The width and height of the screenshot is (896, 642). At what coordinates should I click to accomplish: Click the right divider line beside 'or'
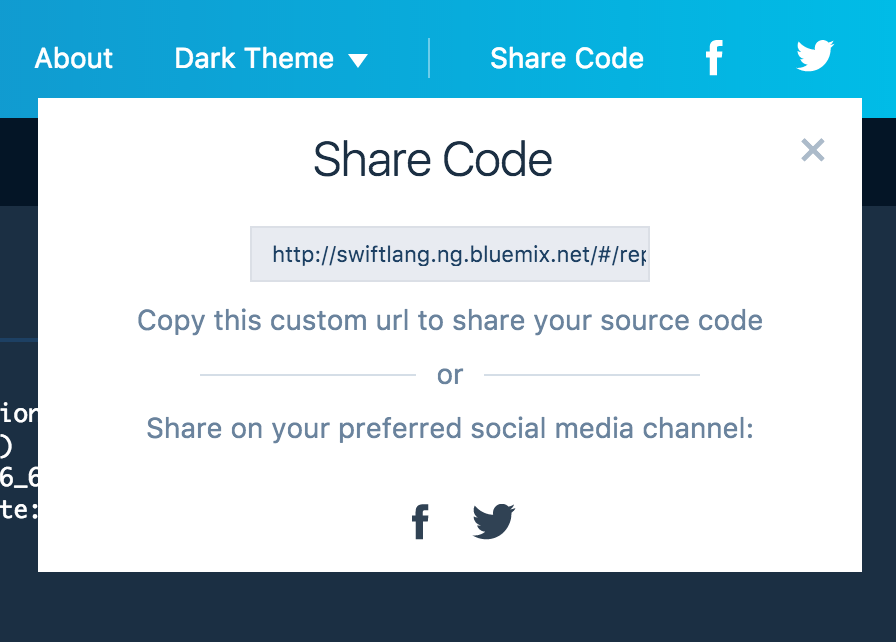pyautogui.click(x=592, y=375)
